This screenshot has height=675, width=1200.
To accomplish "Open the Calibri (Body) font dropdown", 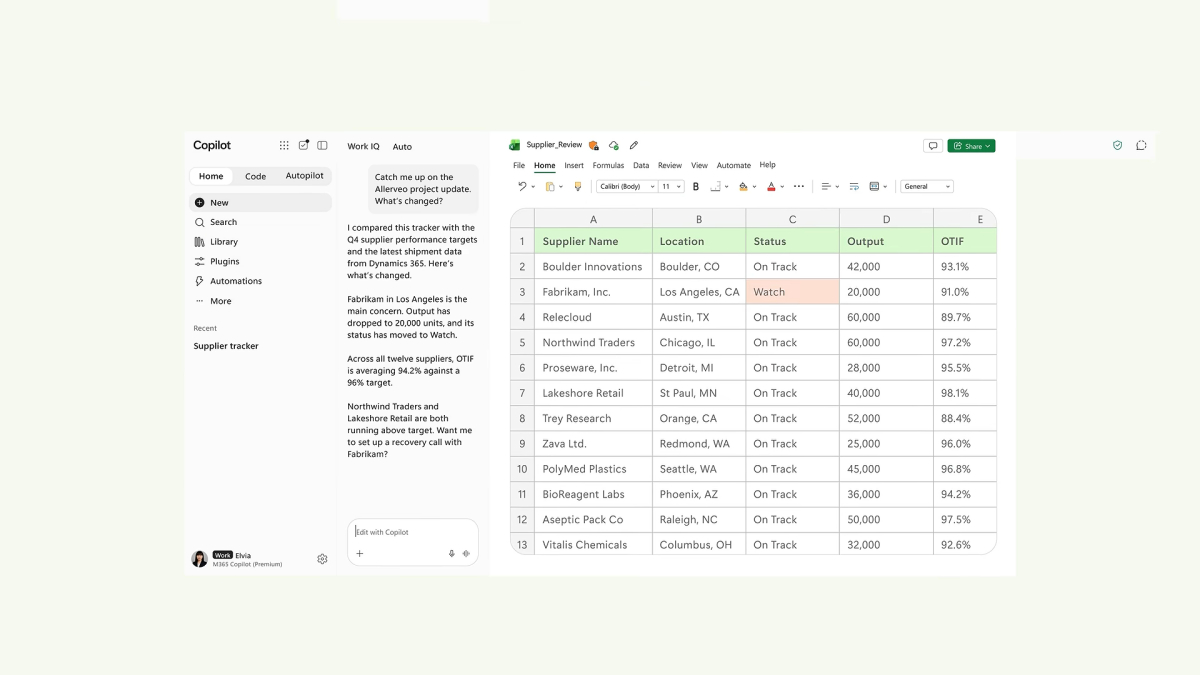I will click(627, 186).
